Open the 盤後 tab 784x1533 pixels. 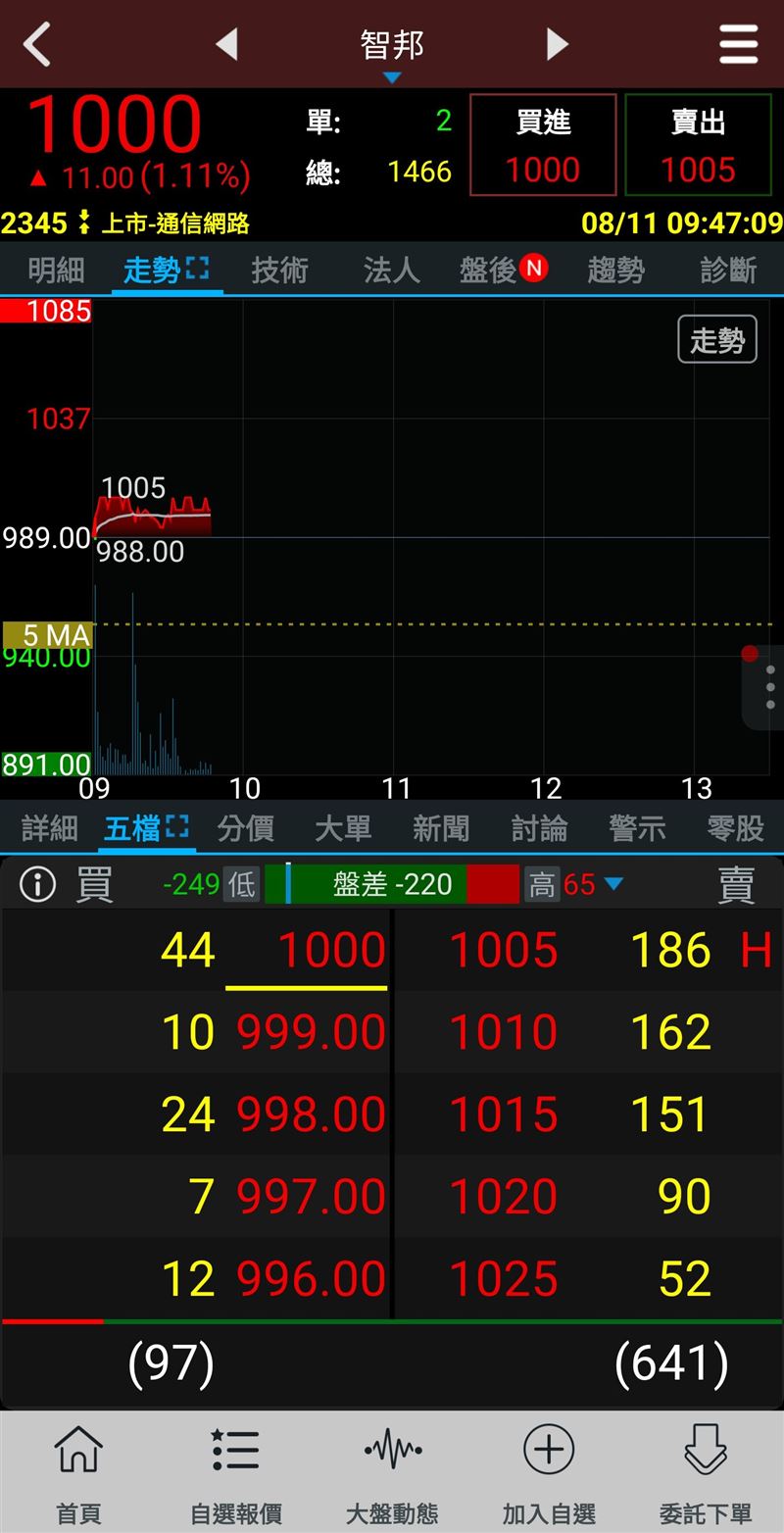(x=504, y=270)
